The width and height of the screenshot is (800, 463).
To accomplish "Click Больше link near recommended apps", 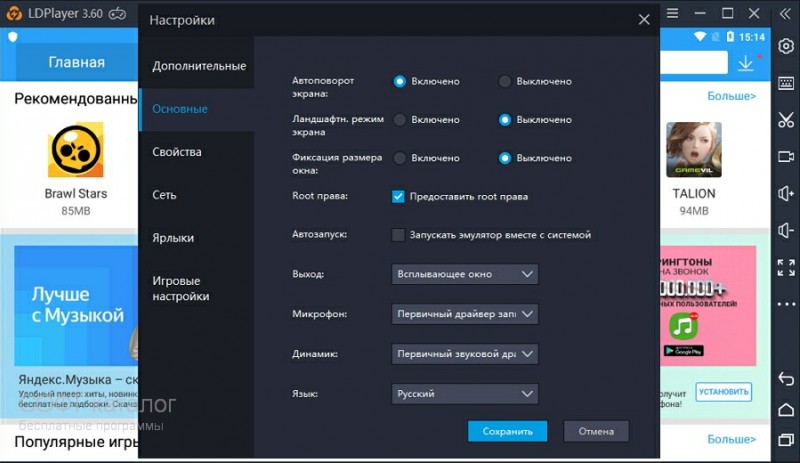I will coord(731,96).
